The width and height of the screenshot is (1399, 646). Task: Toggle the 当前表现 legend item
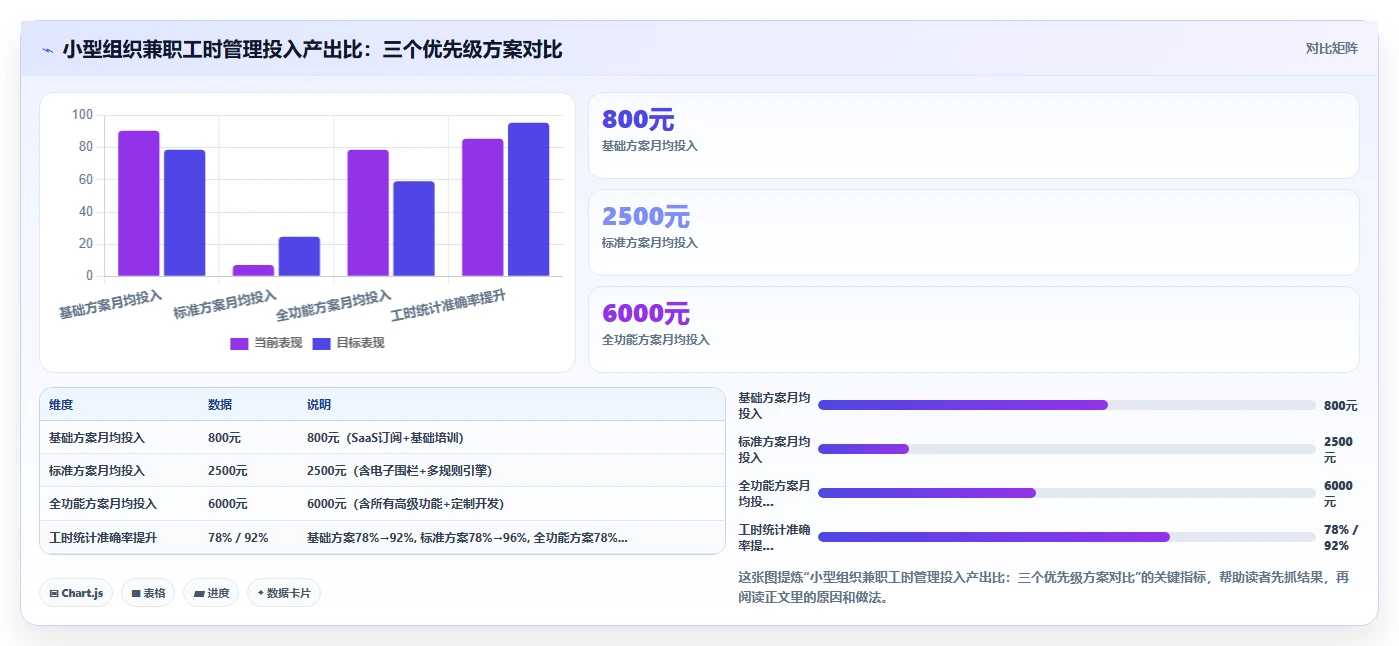(x=266, y=343)
